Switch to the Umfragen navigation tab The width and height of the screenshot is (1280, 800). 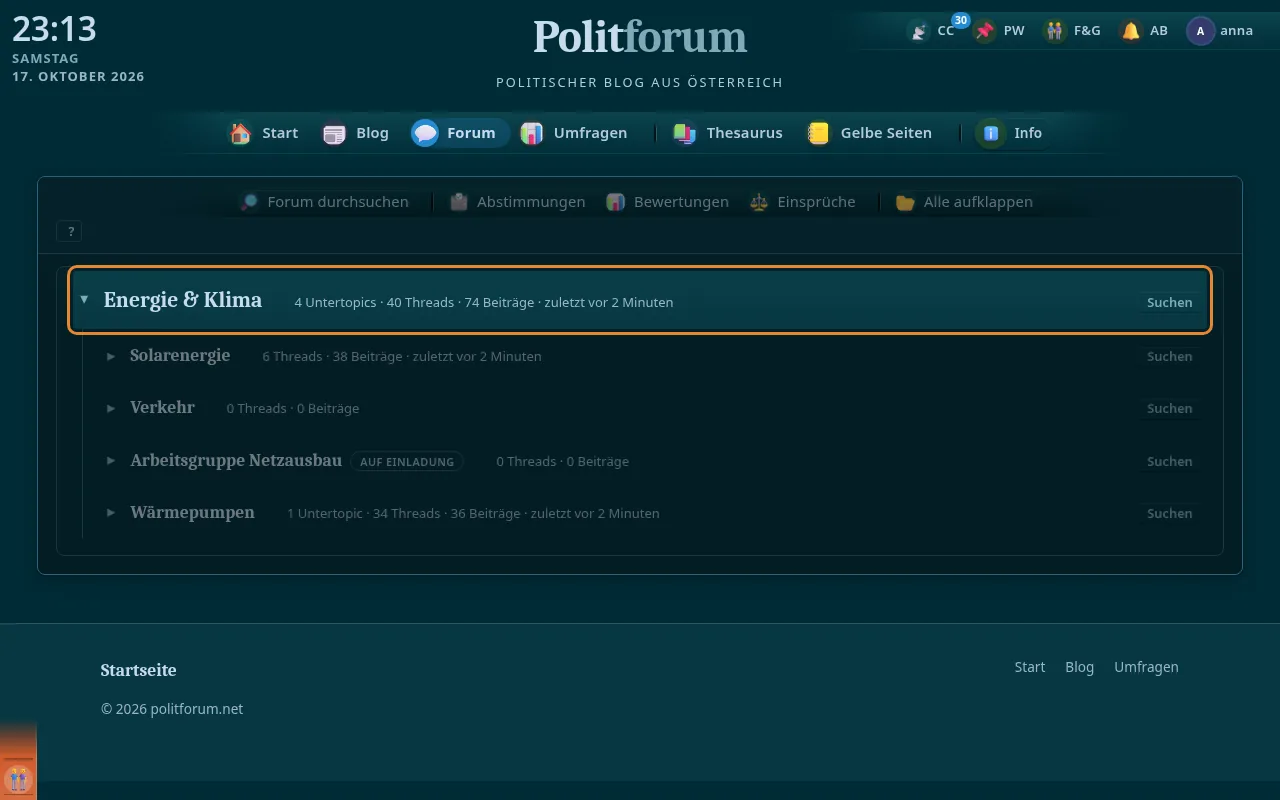(574, 133)
